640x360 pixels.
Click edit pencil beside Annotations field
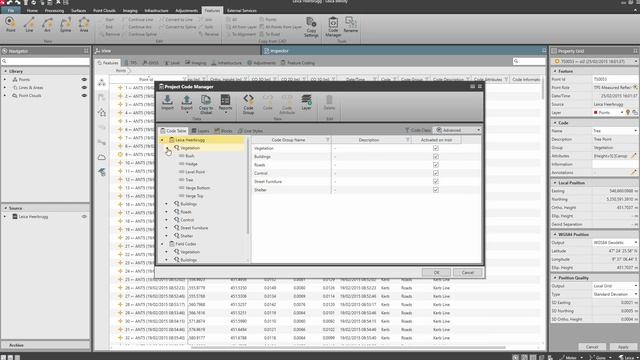click(634, 173)
